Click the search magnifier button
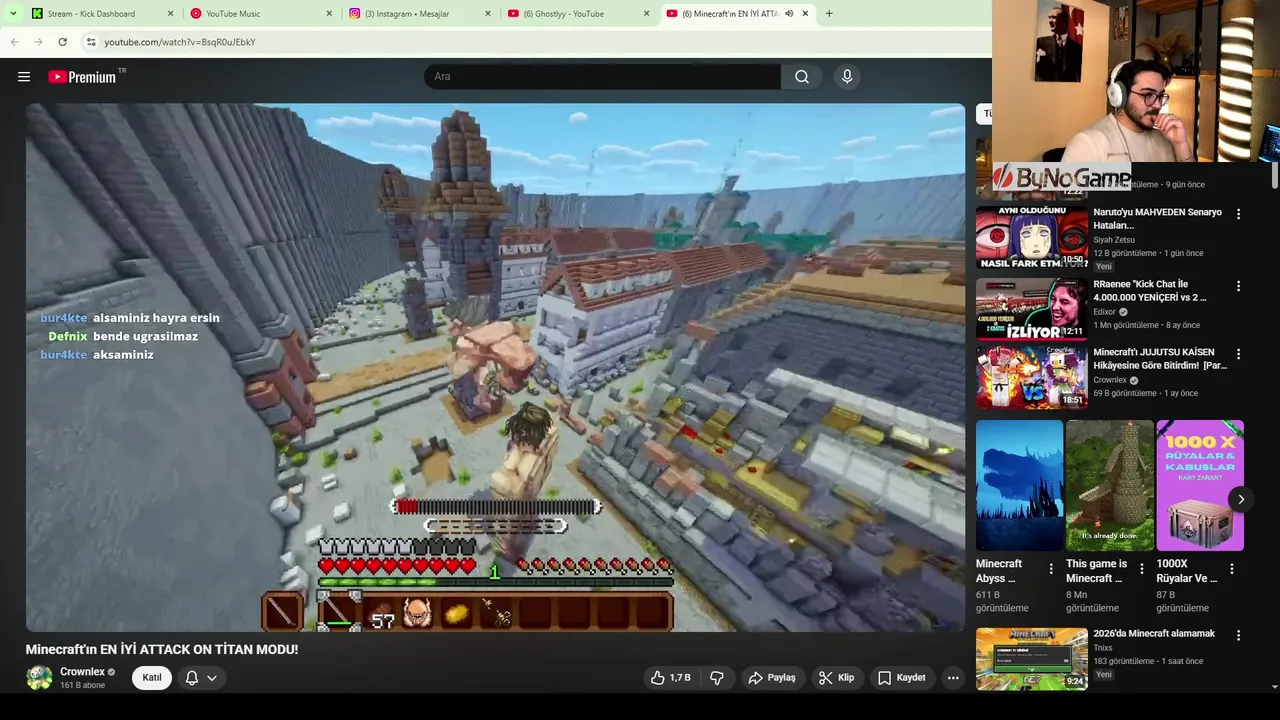The height and width of the screenshot is (720, 1280). [x=802, y=77]
